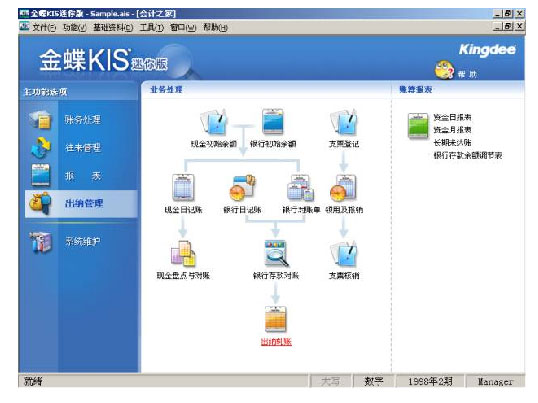Launch 银行存款对账 magnifier icon
Viewport: 538px width, 403px height.
point(276,254)
